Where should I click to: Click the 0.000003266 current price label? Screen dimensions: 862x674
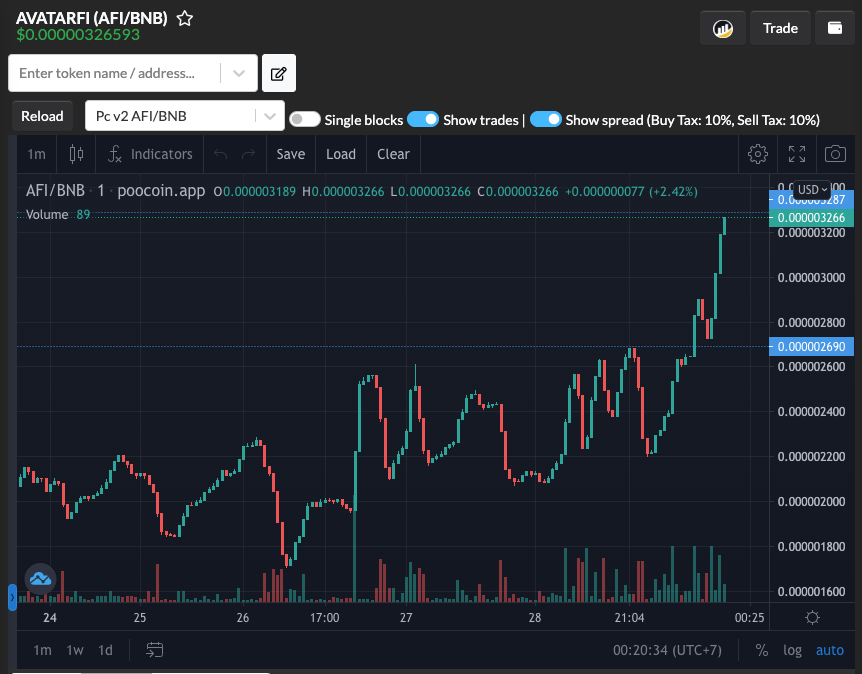click(811, 218)
